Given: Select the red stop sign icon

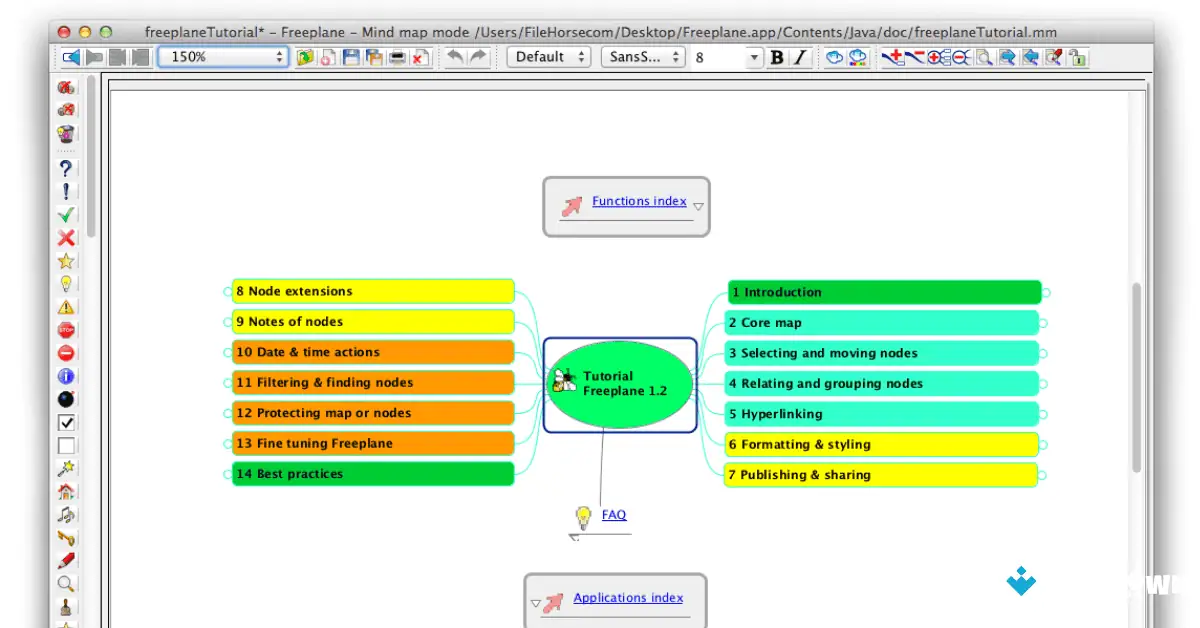Looking at the screenshot, I should (x=66, y=330).
